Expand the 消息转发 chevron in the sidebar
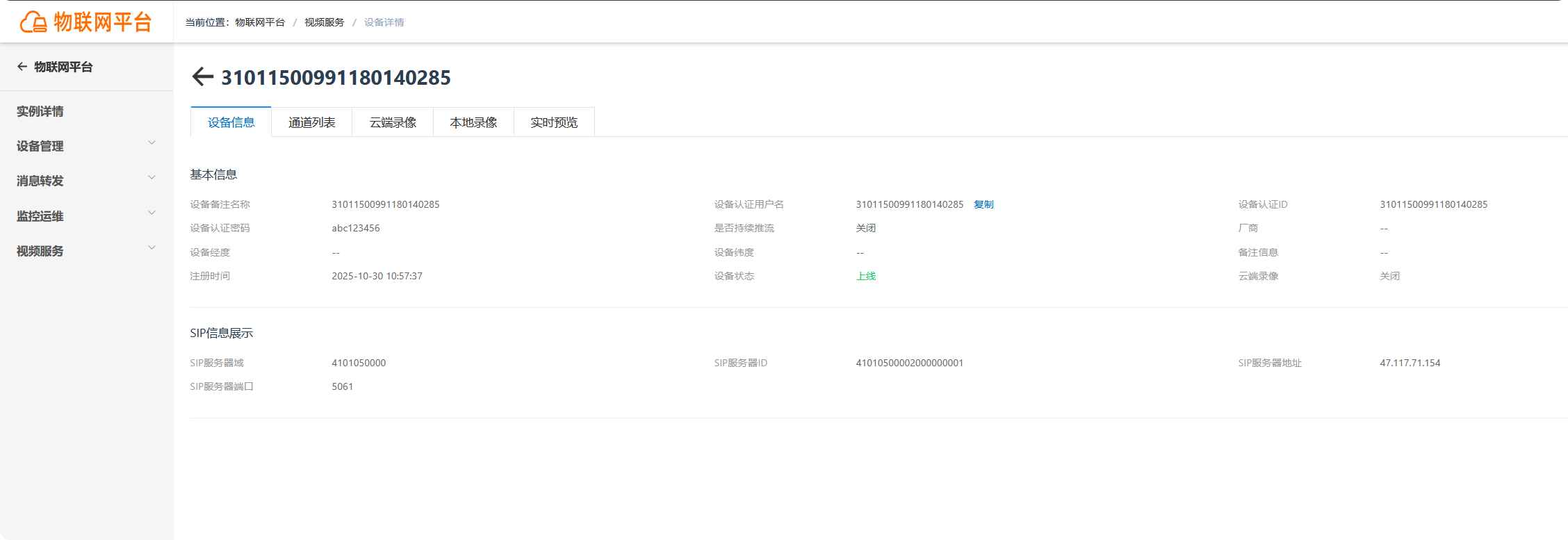 point(152,178)
